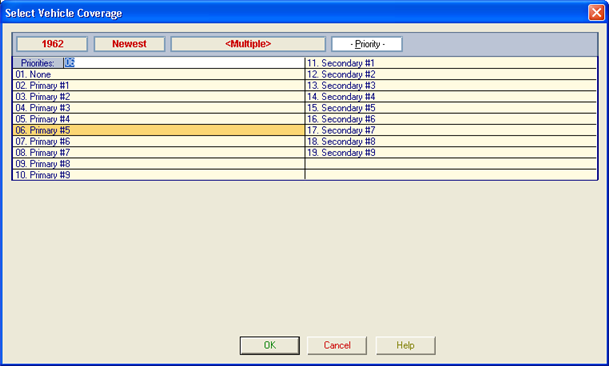
Task: Choose 04. Primary #3 in list
Action: point(158,108)
